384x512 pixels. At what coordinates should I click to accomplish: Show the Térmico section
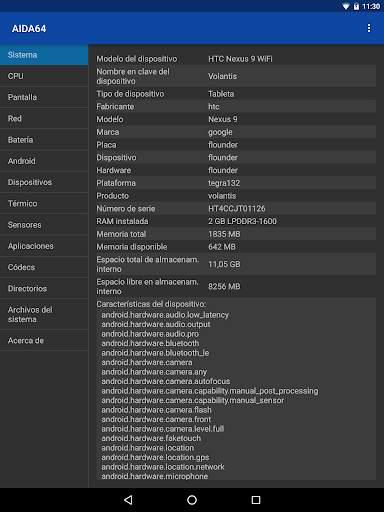44,203
